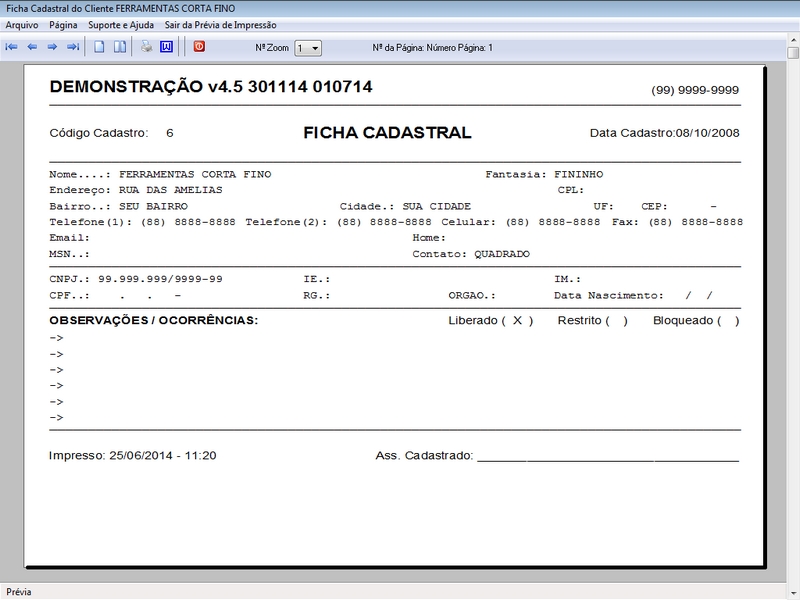800x600 pixels.
Task: Click the Prévia status bar label
Action: tap(19, 592)
